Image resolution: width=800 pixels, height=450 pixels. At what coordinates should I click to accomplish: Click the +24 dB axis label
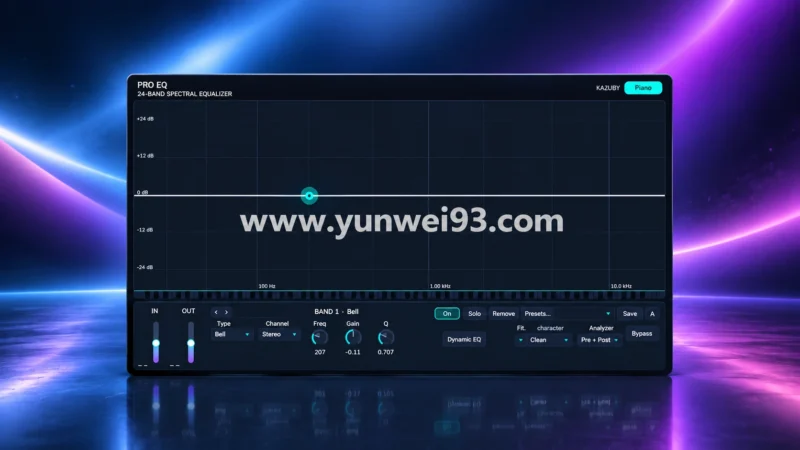click(x=145, y=119)
